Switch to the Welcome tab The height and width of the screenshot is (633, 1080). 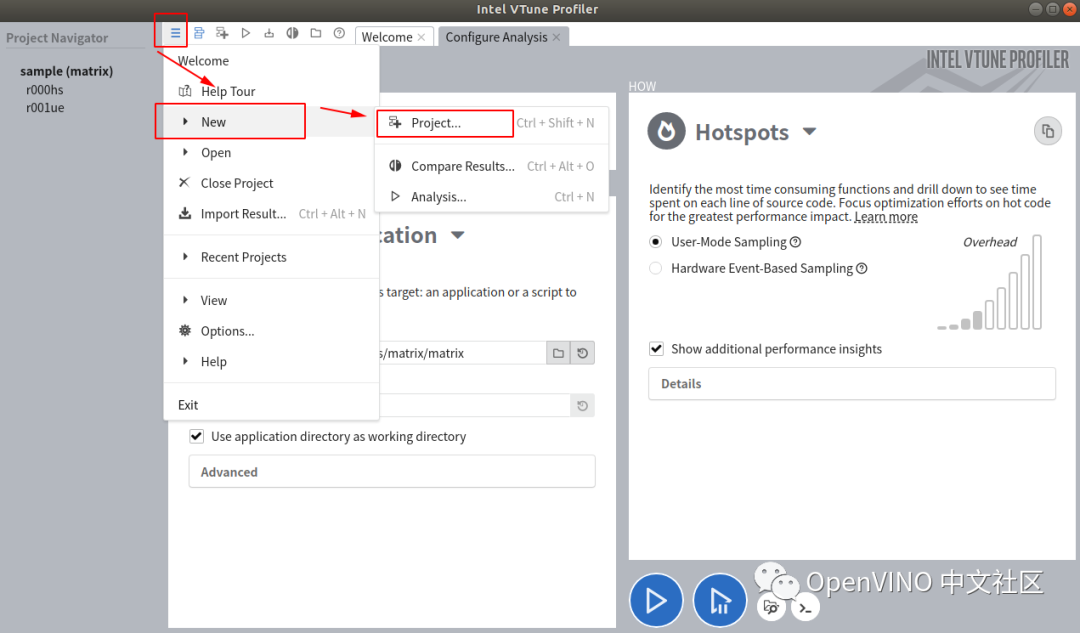387,37
